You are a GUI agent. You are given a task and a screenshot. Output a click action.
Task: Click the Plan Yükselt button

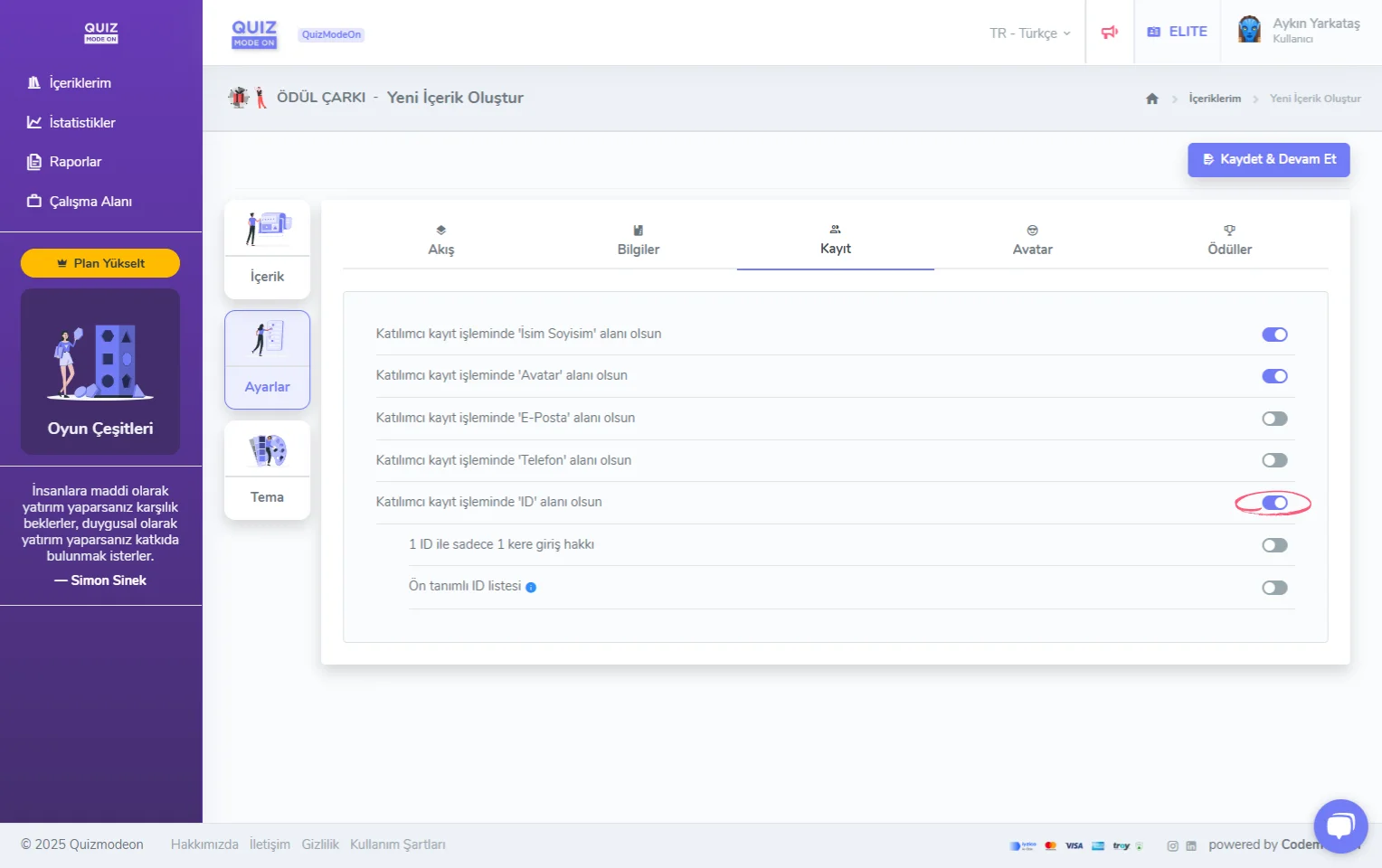point(100,263)
